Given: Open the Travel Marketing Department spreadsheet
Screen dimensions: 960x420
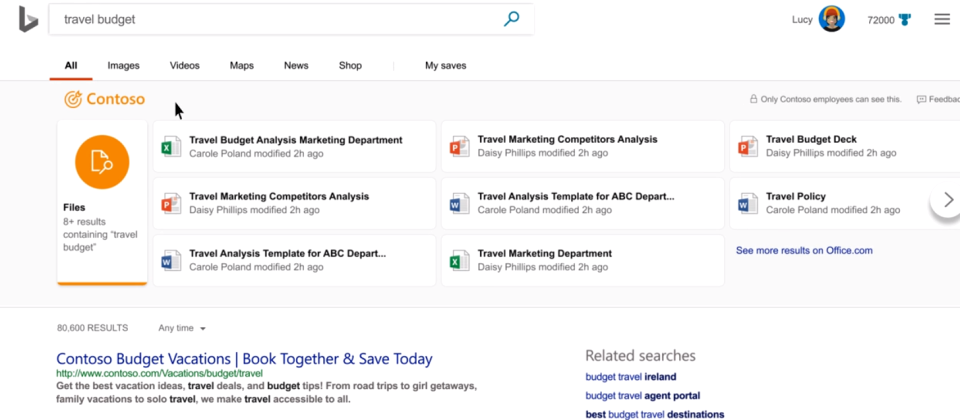Looking at the screenshot, I should point(583,260).
